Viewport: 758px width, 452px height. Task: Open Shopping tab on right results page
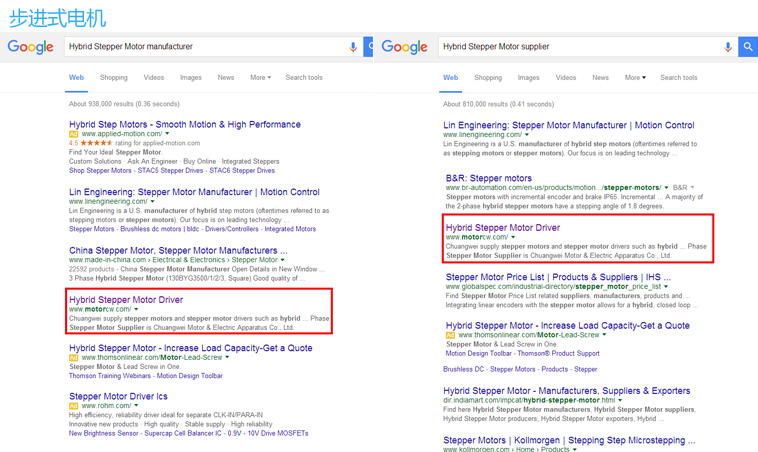488,77
